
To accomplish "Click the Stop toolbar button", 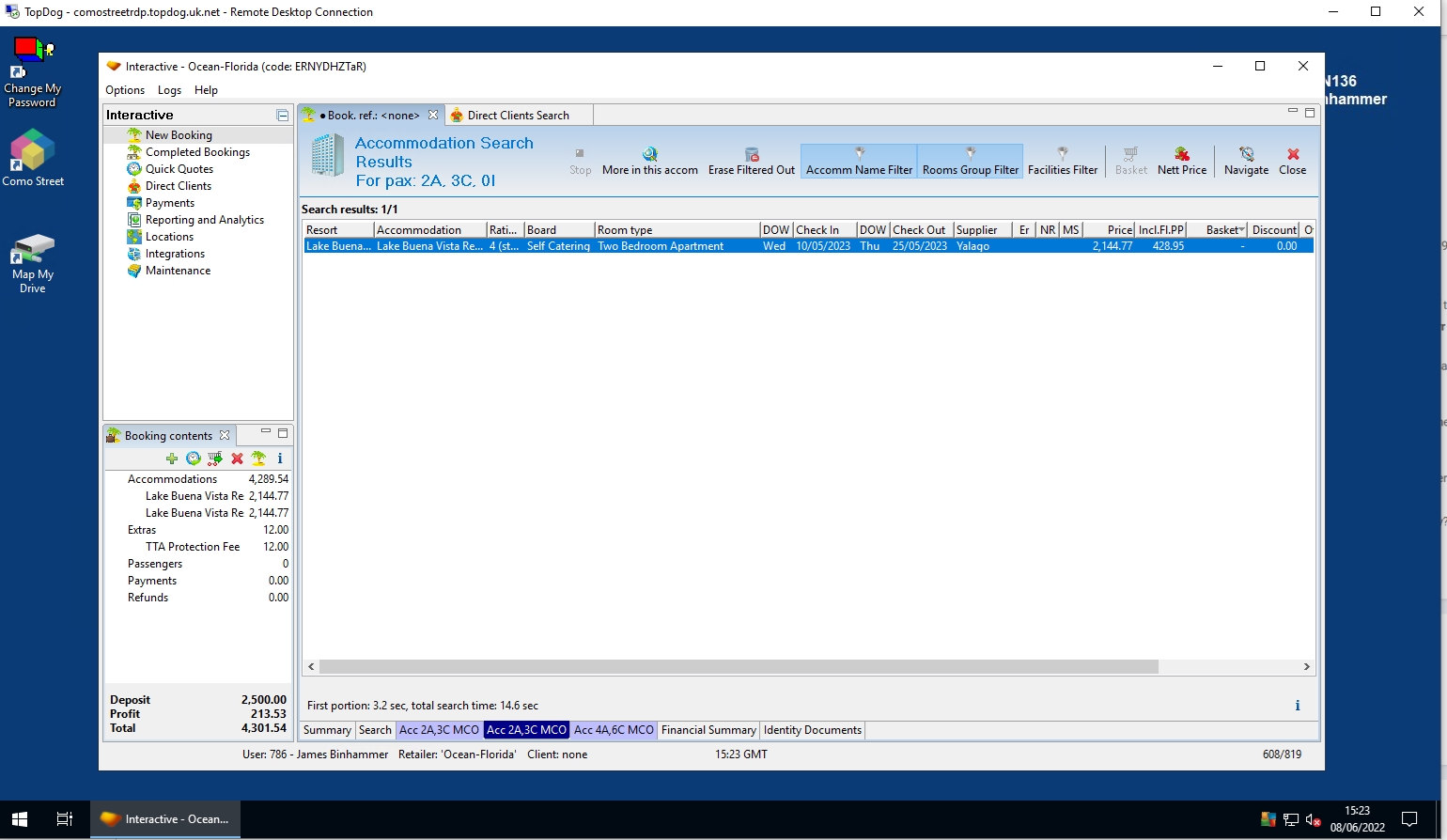I will tap(581, 161).
